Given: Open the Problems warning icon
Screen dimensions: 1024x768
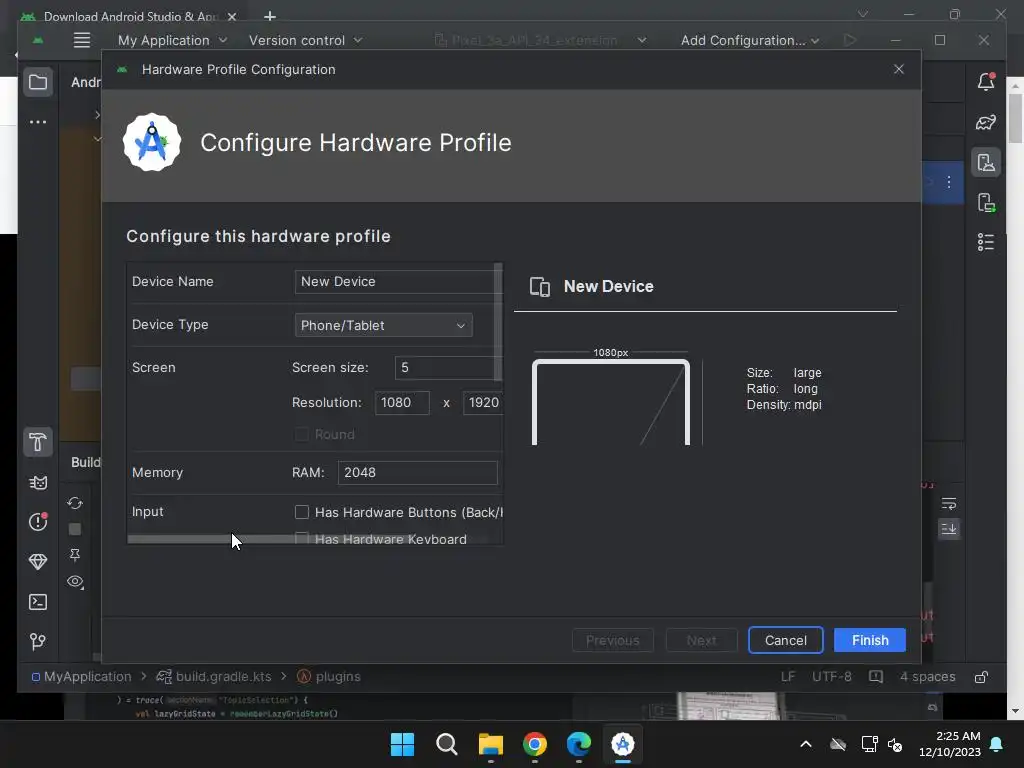Looking at the screenshot, I should pyautogui.click(x=38, y=522).
